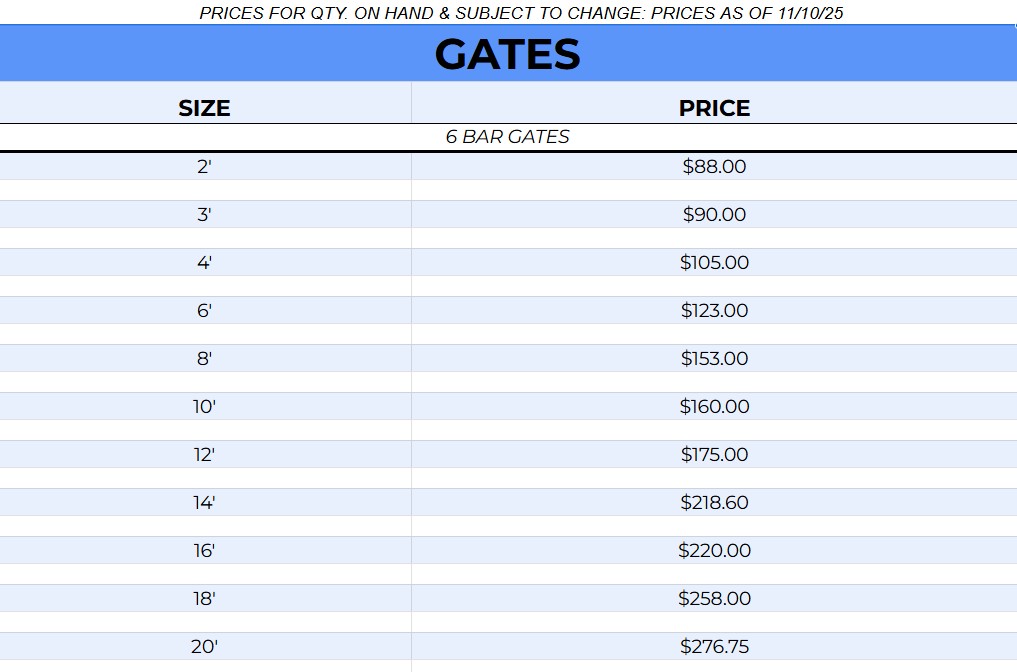
Task: Click the 18' size cell
Action: click(204, 599)
